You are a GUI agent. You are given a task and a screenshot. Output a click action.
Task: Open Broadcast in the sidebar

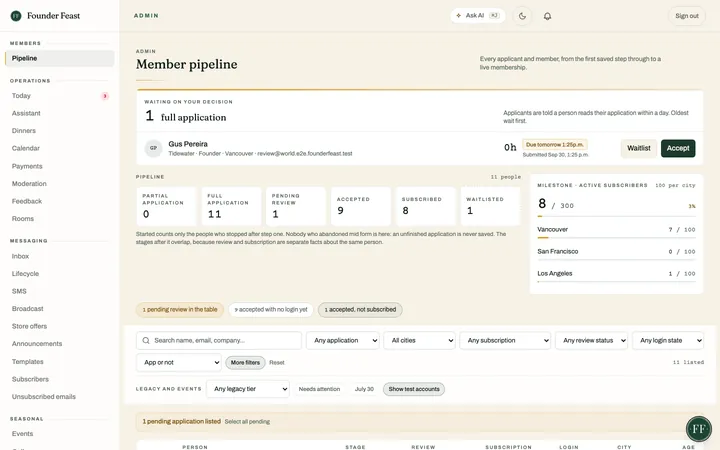click(x=59, y=309)
